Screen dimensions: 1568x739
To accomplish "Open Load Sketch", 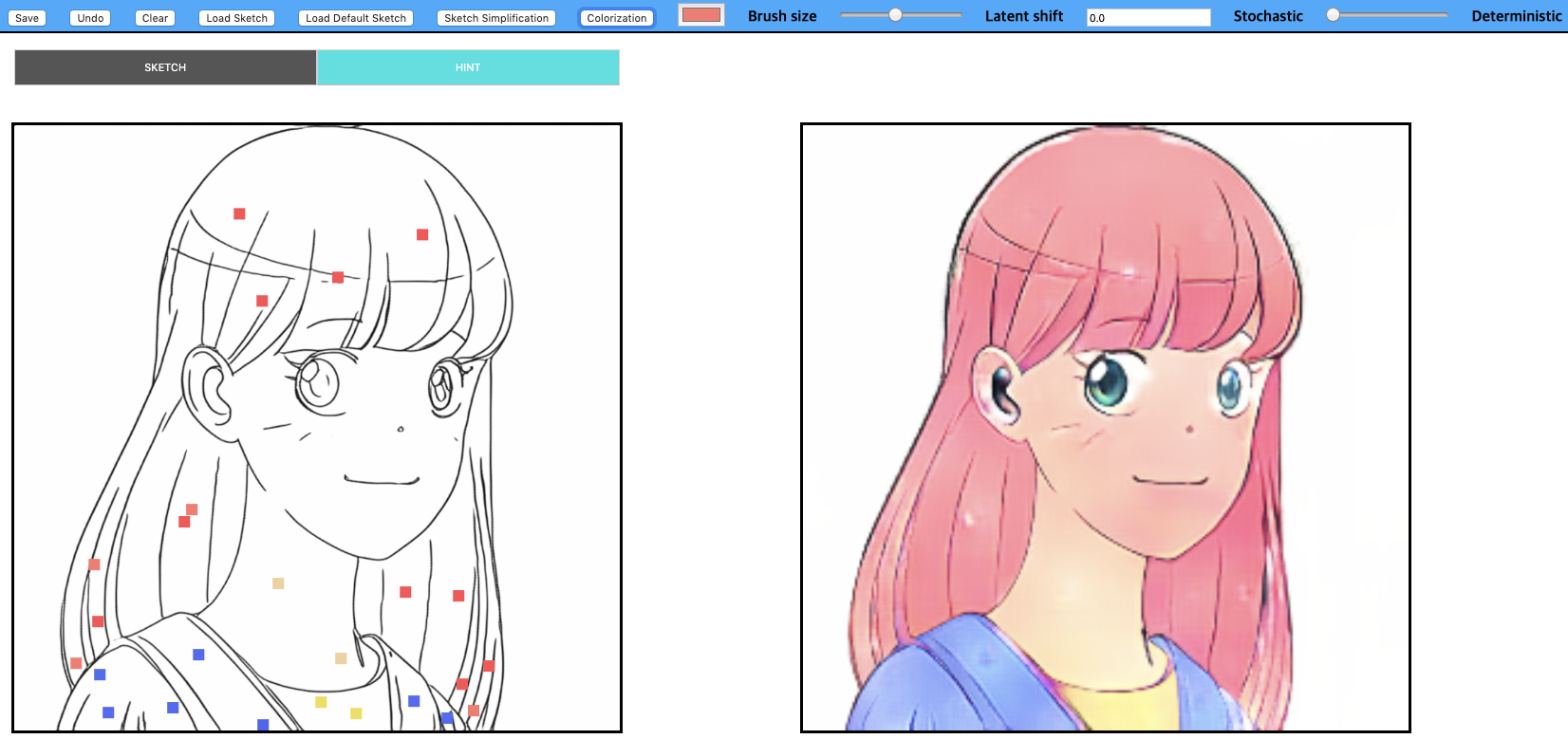I will tap(236, 18).
